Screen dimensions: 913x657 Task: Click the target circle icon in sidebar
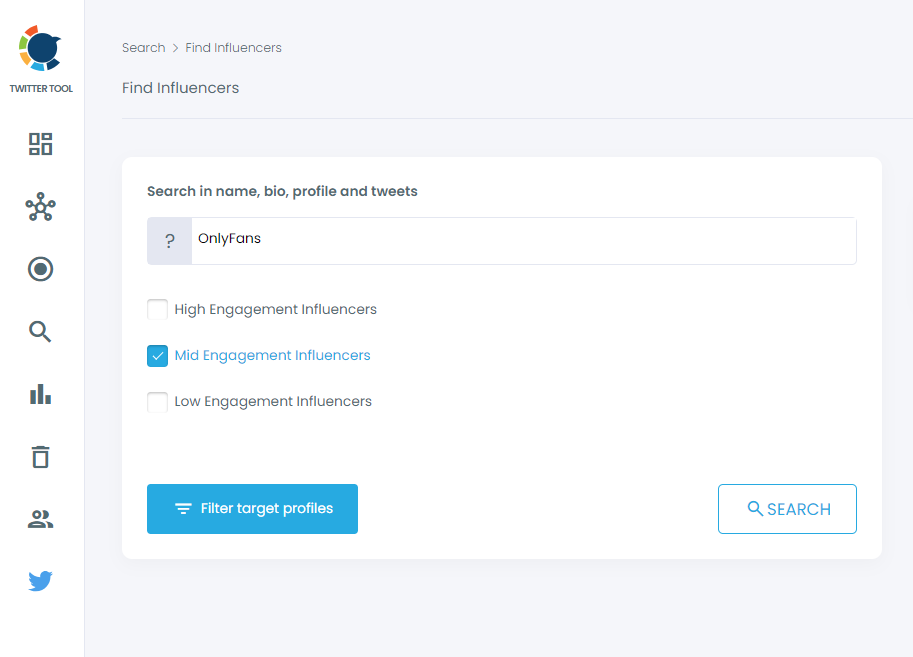tap(40, 269)
